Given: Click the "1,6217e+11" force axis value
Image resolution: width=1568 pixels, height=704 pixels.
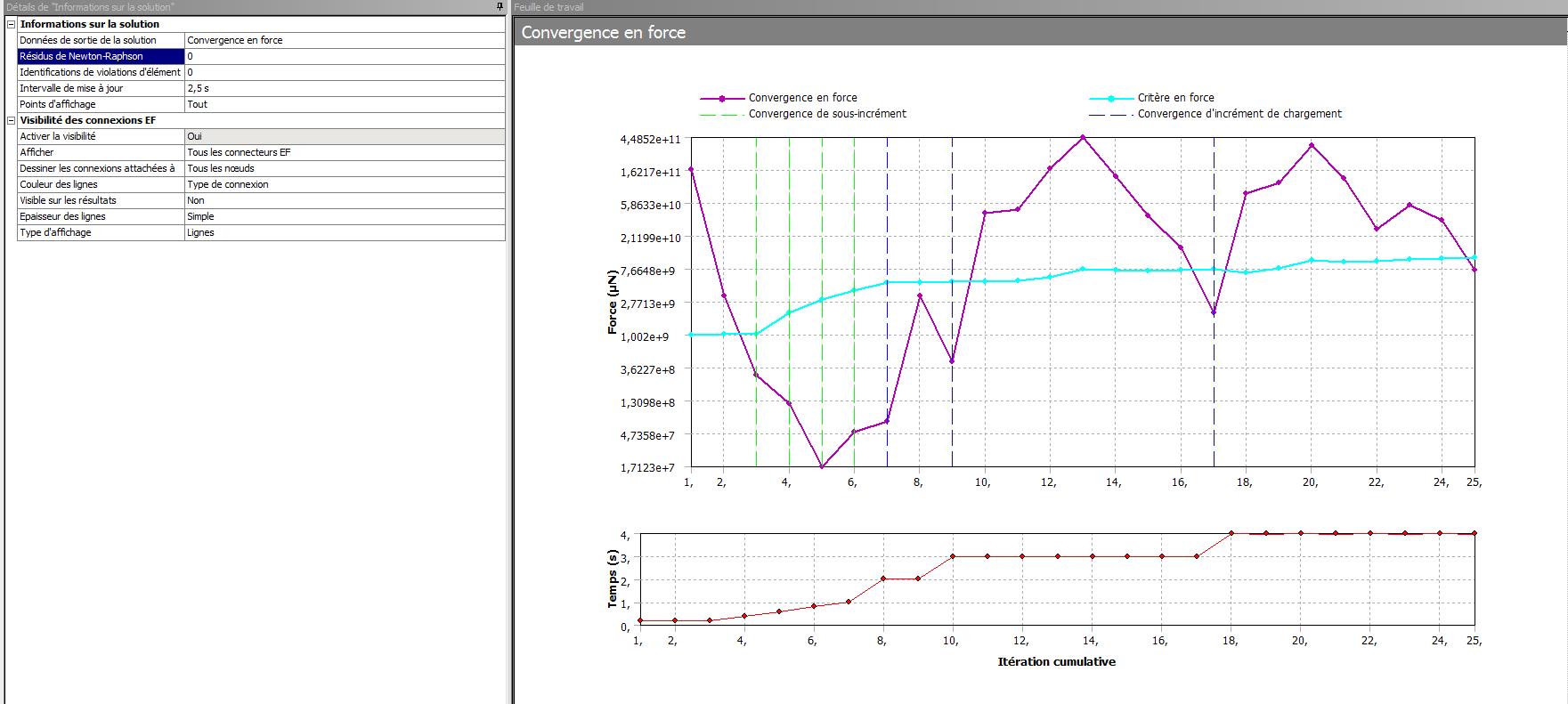Looking at the screenshot, I should [x=653, y=173].
